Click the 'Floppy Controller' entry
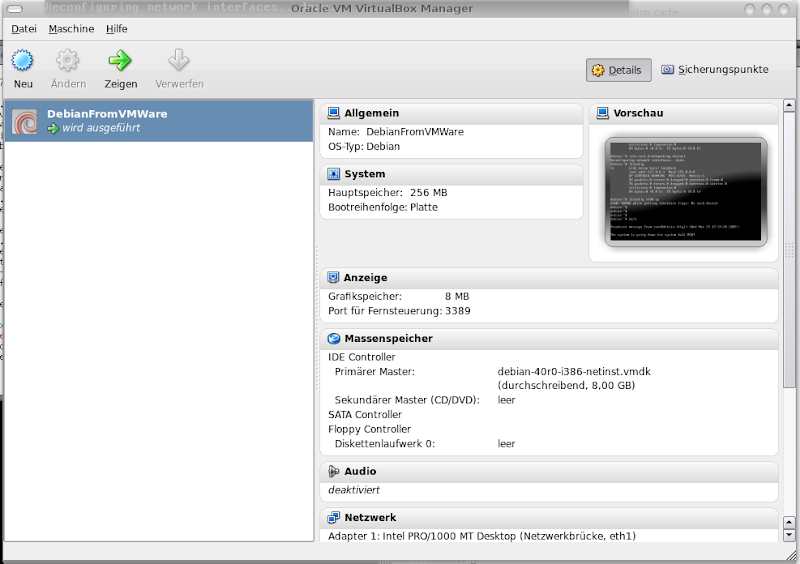 pos(369,429)
